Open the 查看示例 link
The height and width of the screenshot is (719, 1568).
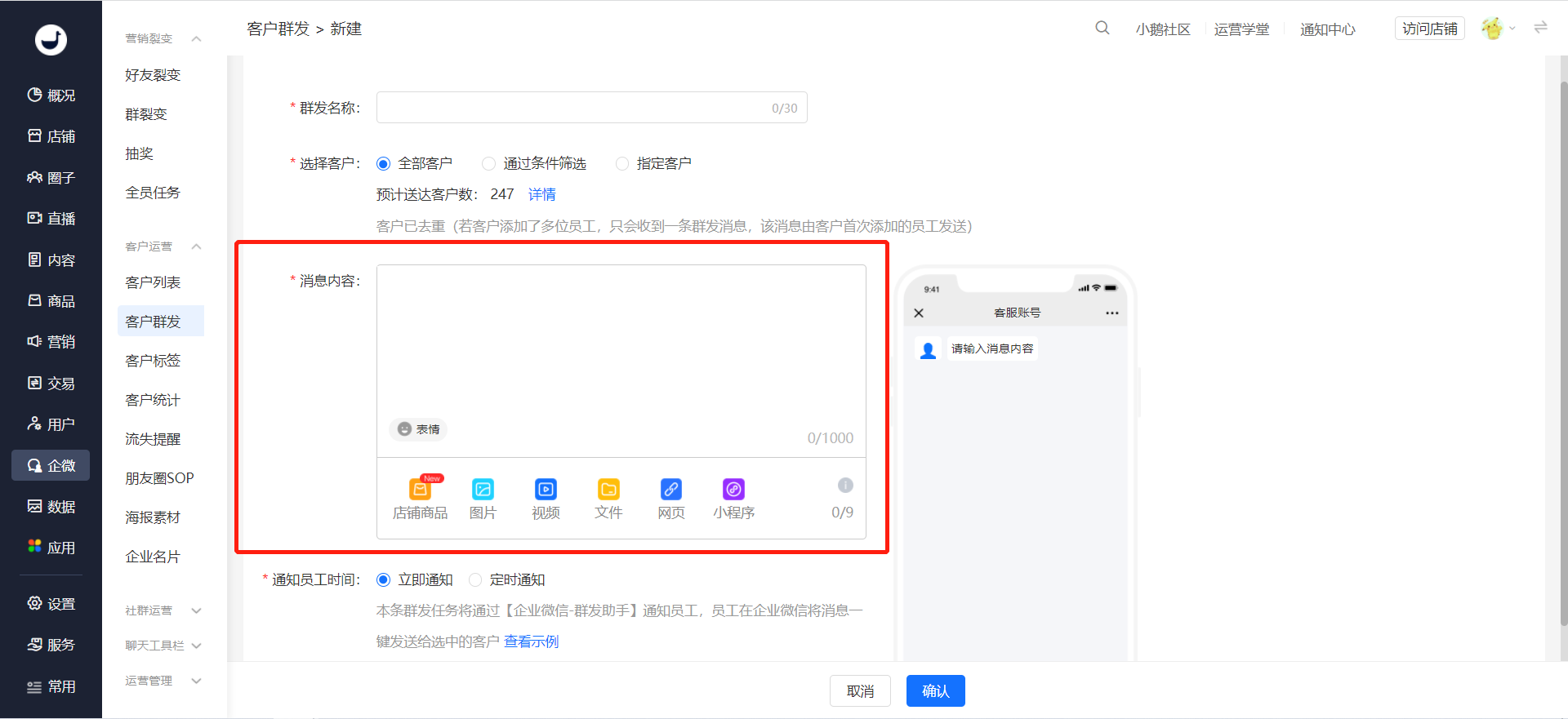(532, 641)
